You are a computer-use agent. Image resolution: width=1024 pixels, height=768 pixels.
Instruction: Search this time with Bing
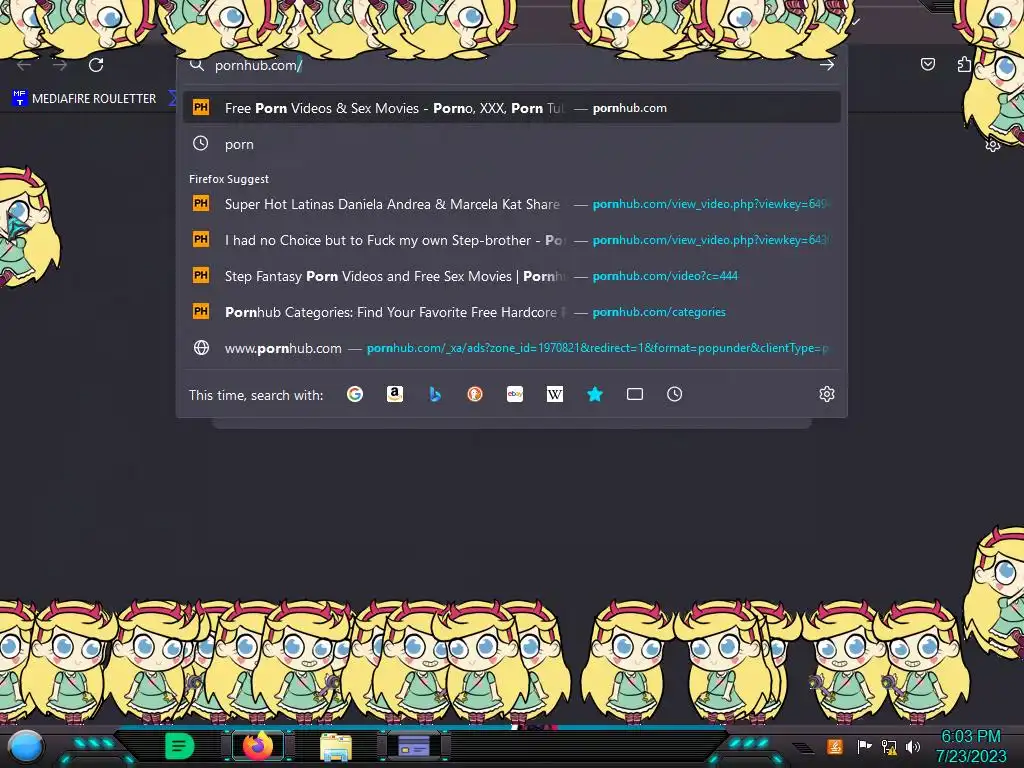tap(435, 394)
